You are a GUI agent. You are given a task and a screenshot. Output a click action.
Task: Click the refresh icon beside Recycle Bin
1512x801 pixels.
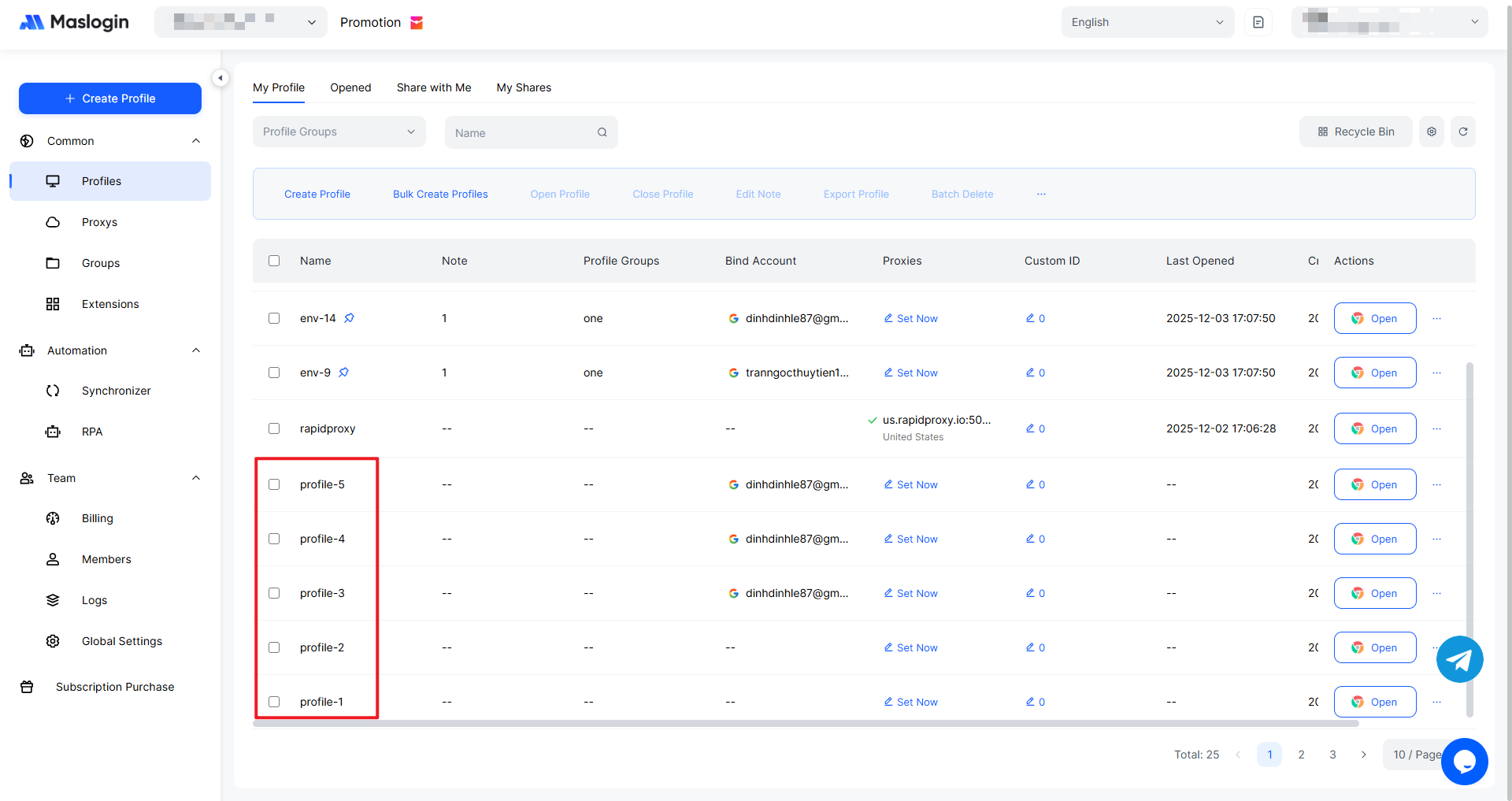point(1462,132)
